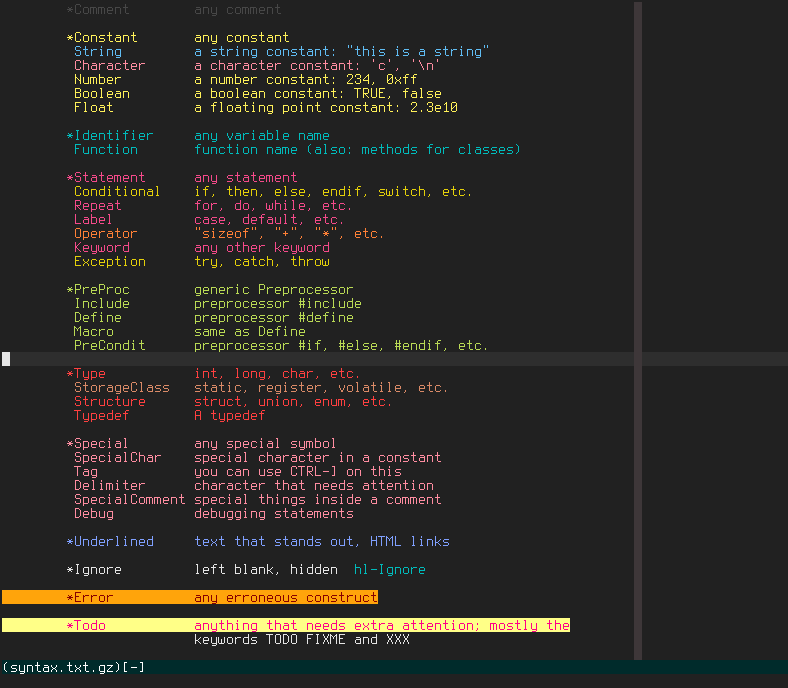The image size is (788, 688).
Task: Click the 'any variable name' description
Action: pyautogui.click(x=262, y=136)
